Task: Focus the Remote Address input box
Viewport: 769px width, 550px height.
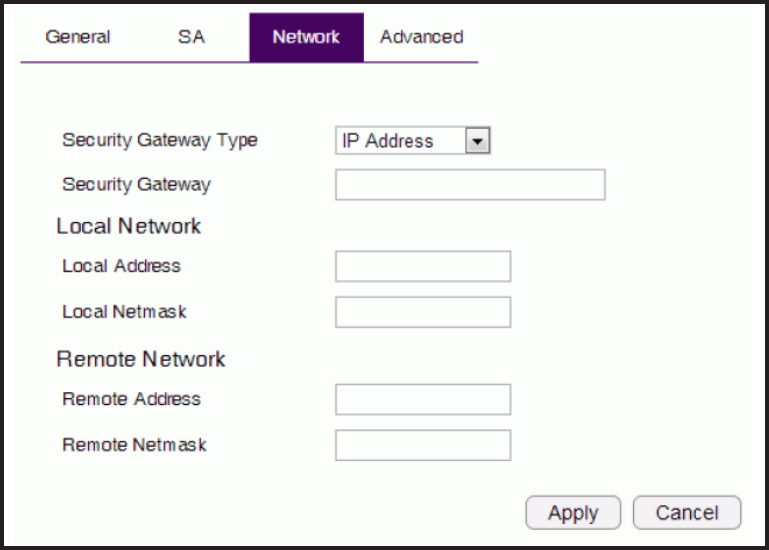Action: pos(423,399)
